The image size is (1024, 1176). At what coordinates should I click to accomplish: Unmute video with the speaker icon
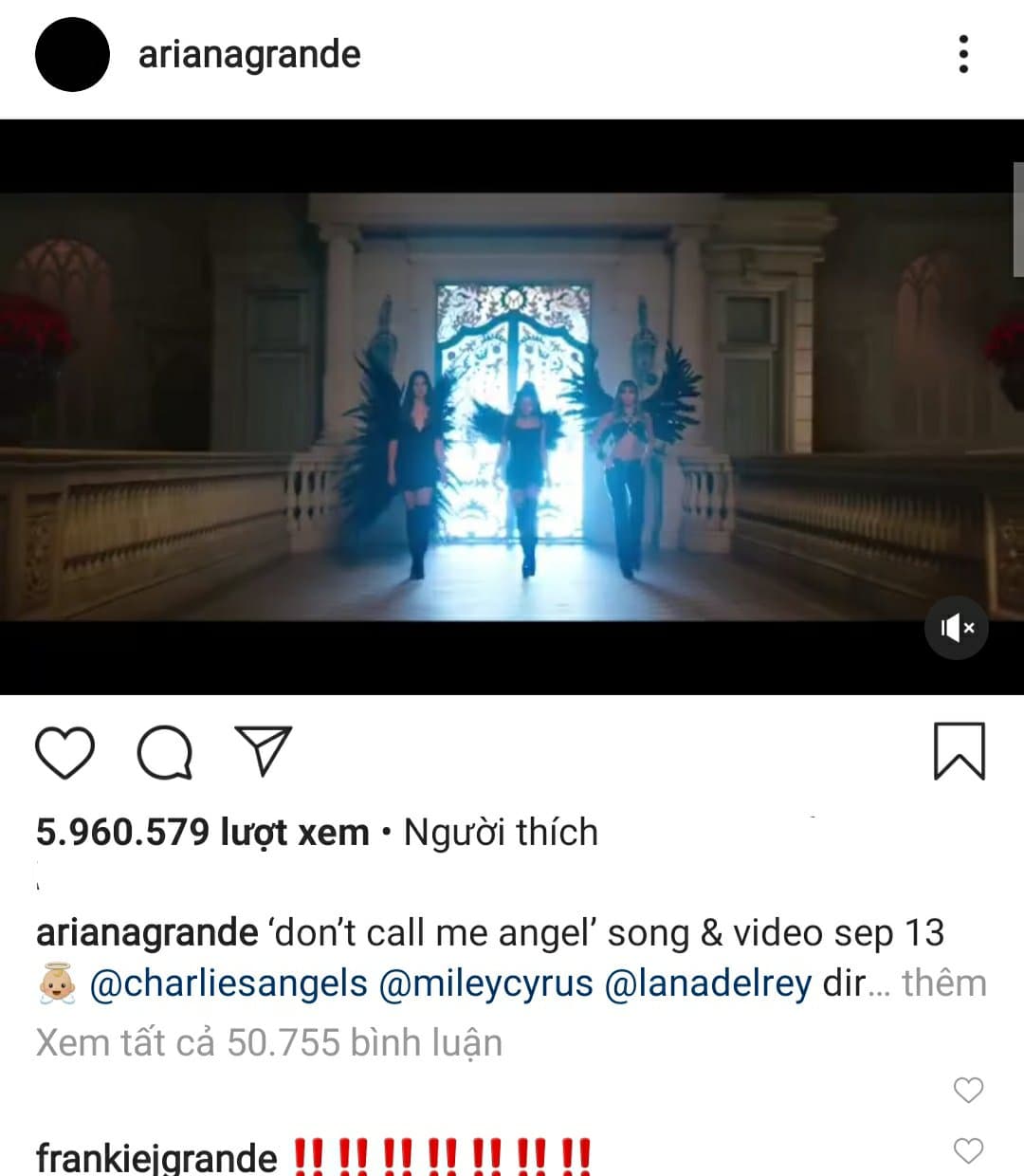[957, 628]
